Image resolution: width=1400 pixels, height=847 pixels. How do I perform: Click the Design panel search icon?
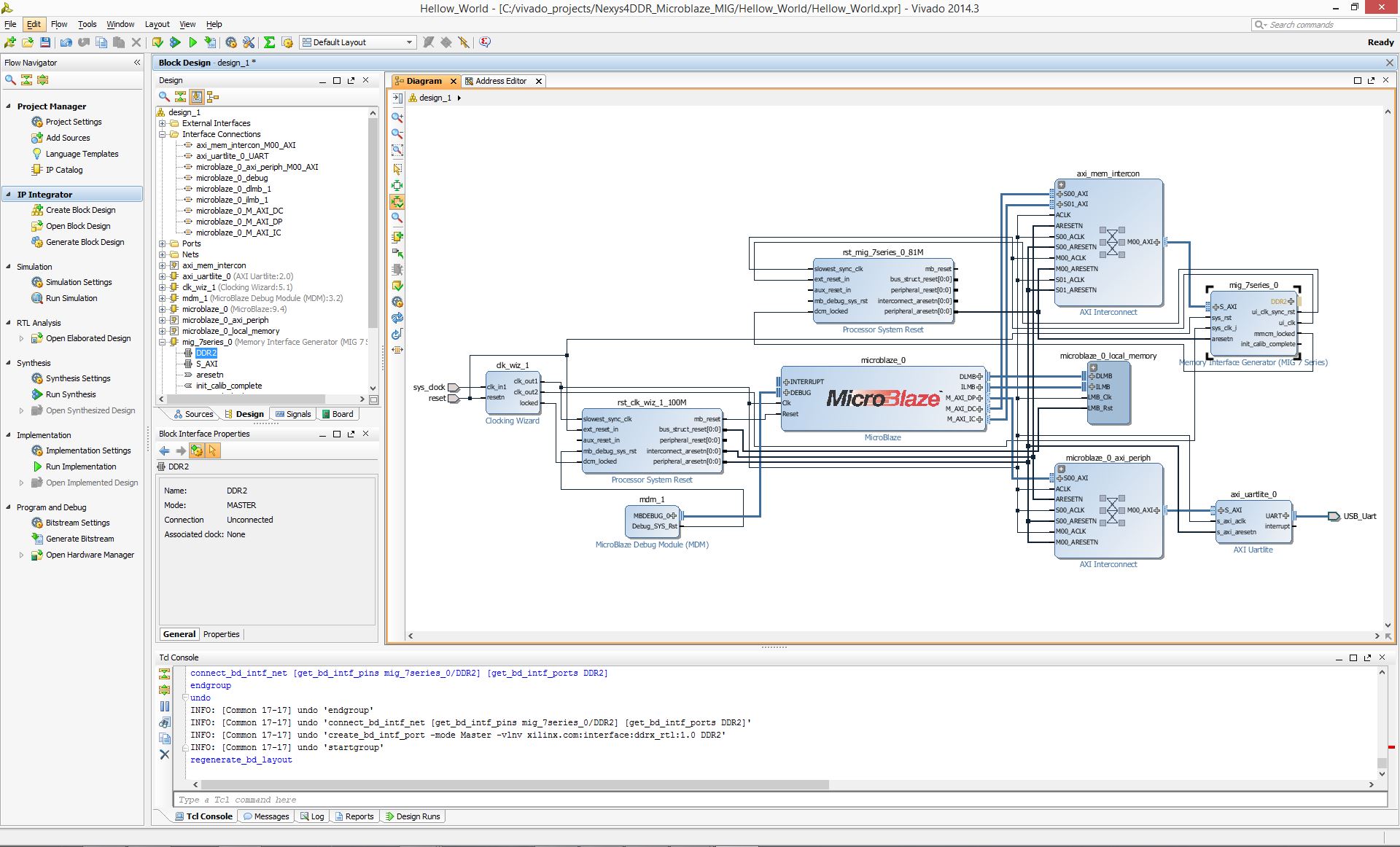165,96
